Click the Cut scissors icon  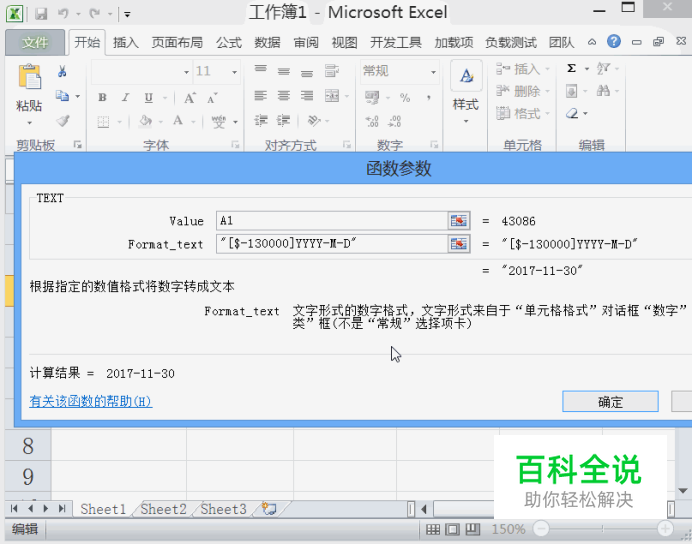click(x=62, y=71)
